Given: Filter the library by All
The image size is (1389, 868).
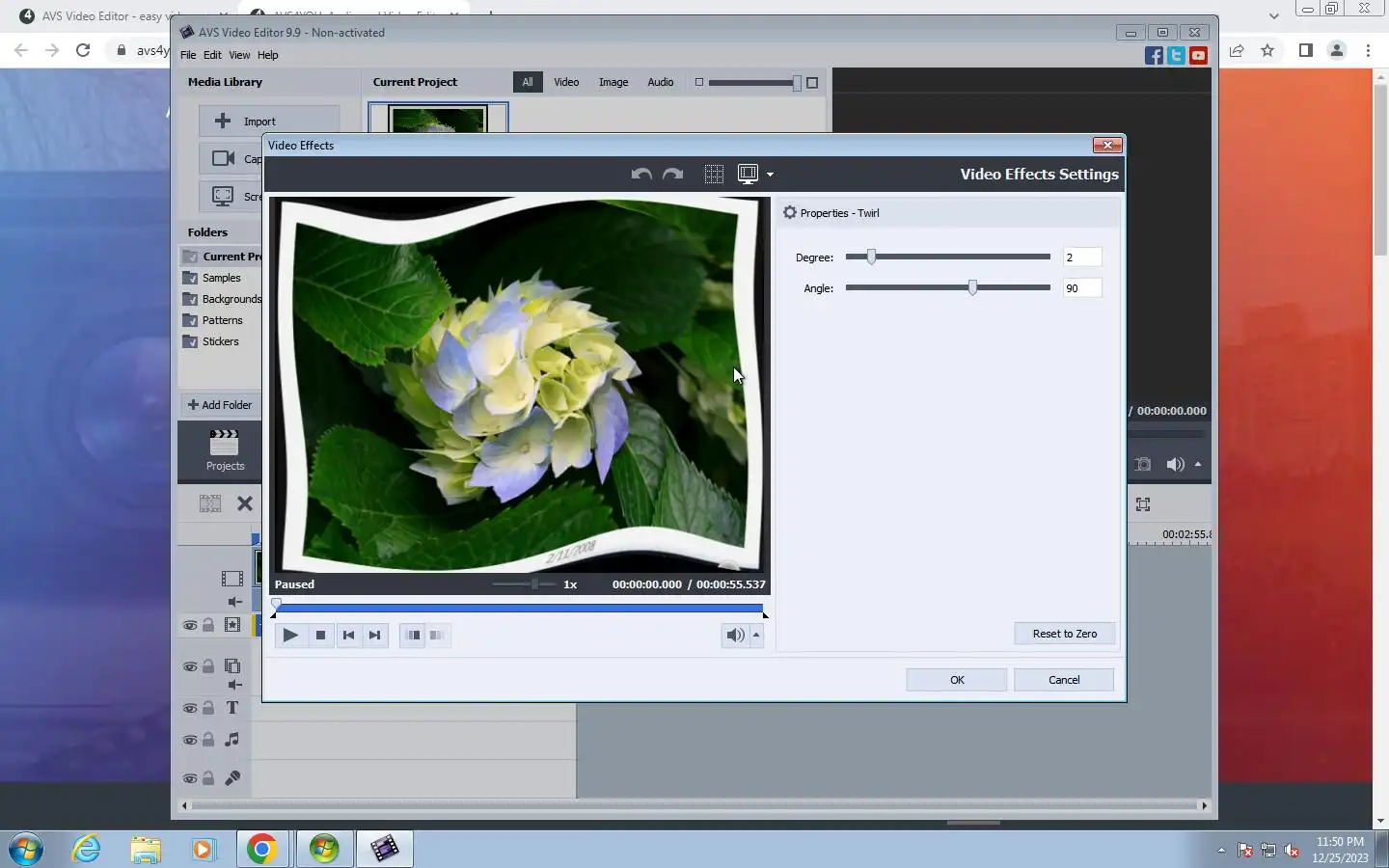Looking at the screenshot, I should (x=528, y=82).
